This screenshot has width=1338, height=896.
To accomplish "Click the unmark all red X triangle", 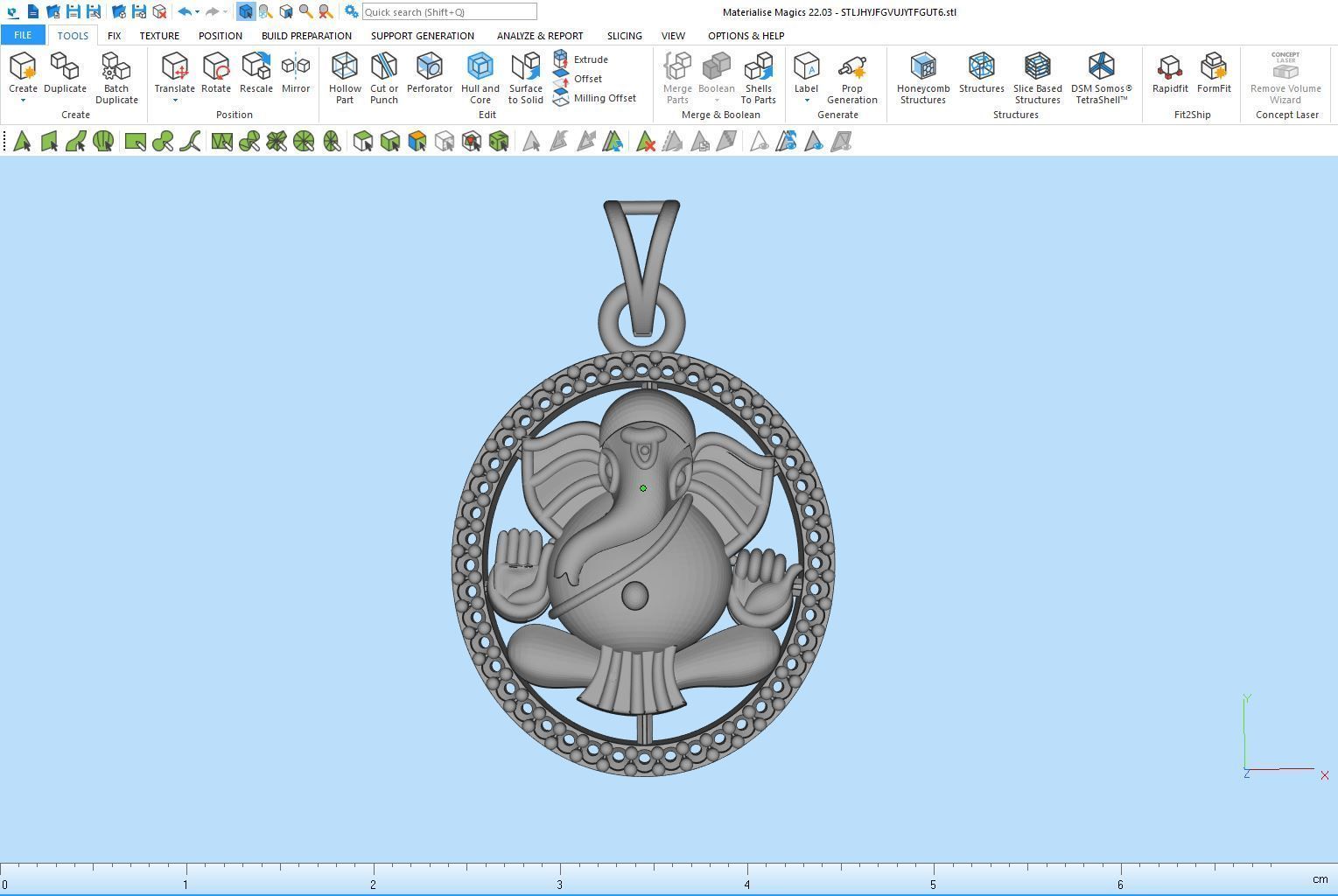I will click(646, 142).
